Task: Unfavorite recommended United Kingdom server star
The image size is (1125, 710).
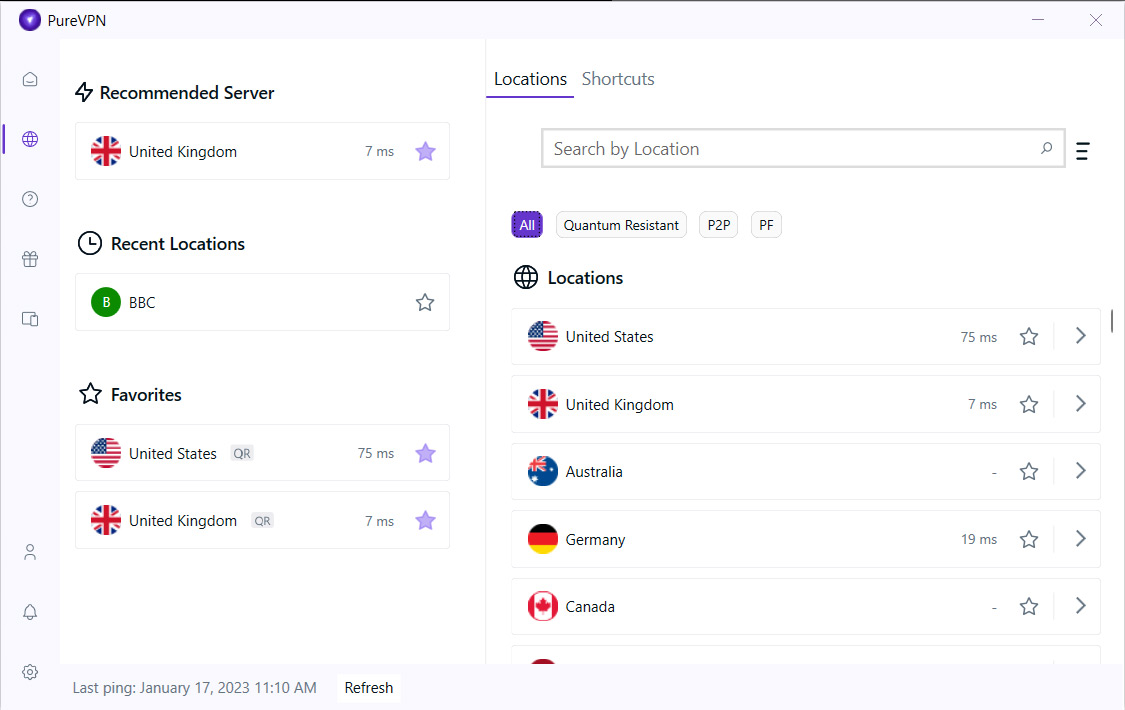Action: [425, 151]
